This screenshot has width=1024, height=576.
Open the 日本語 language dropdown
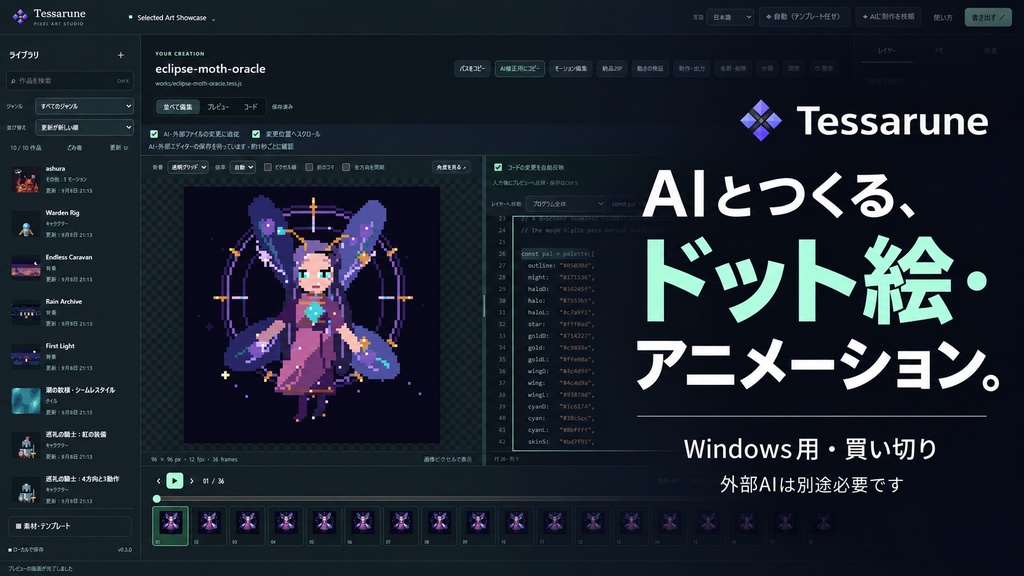[729, 17]
